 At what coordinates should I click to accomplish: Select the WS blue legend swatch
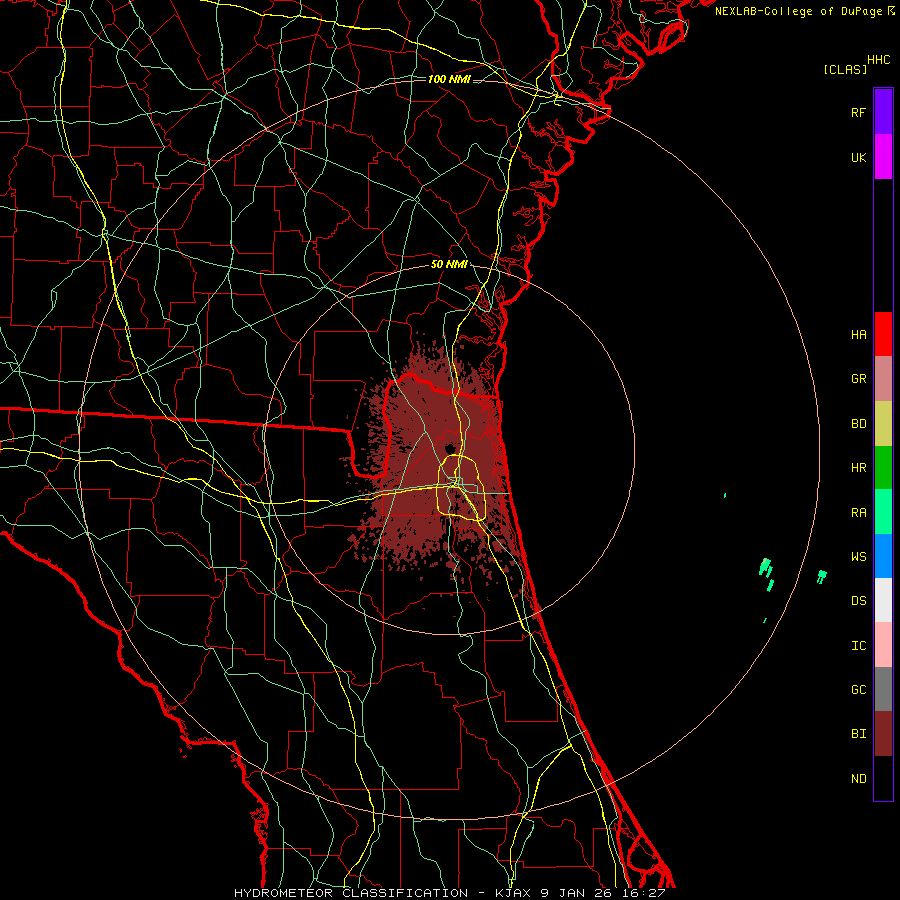[883, 556]
